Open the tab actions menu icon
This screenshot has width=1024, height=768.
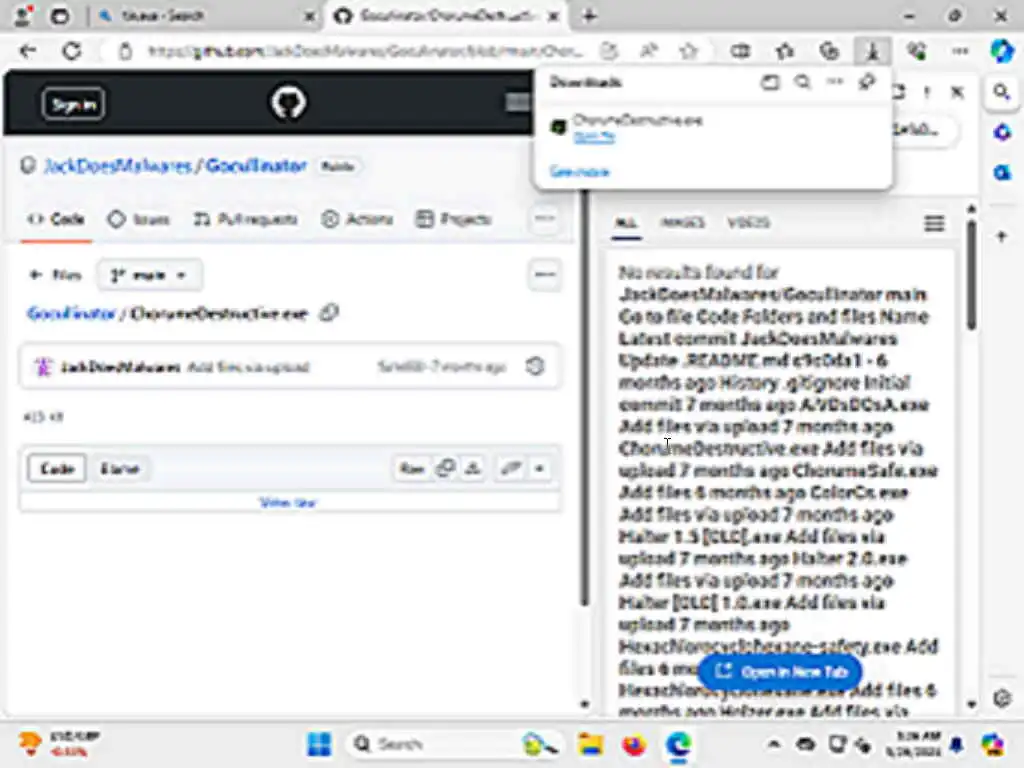(x=60, y=16)
